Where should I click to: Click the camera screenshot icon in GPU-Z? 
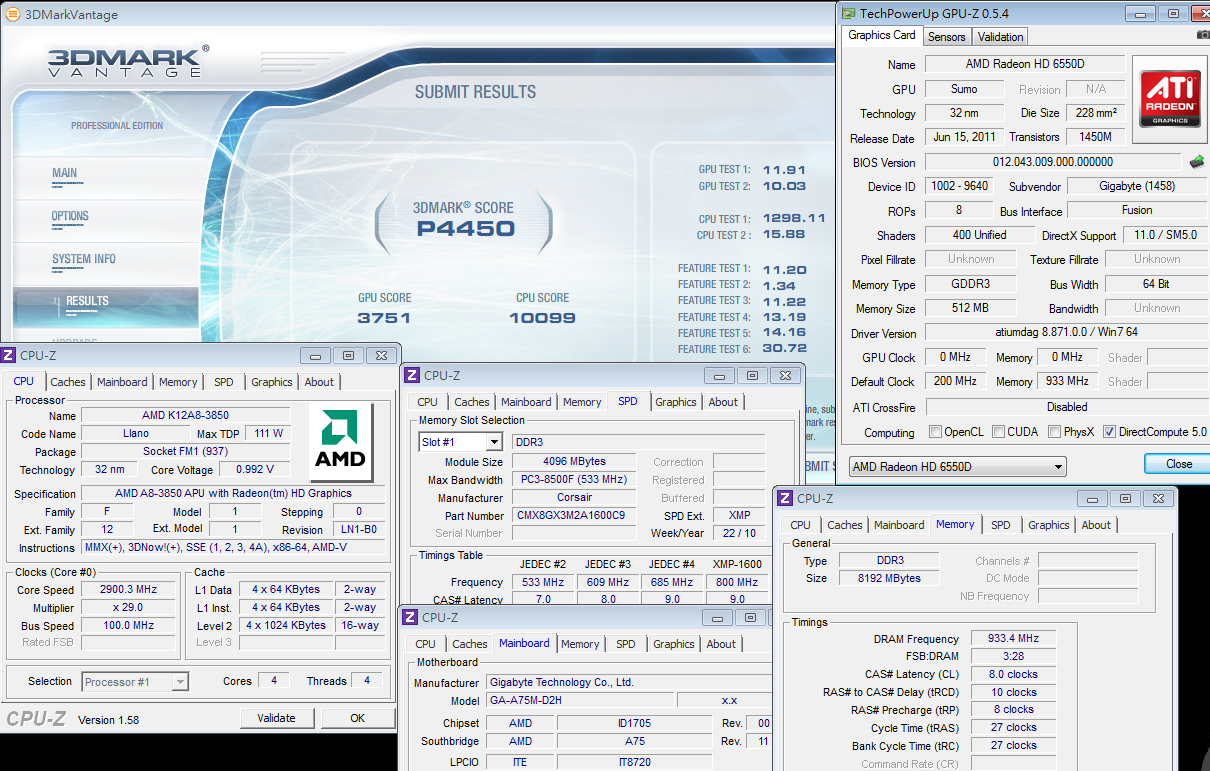(1203, 36)
